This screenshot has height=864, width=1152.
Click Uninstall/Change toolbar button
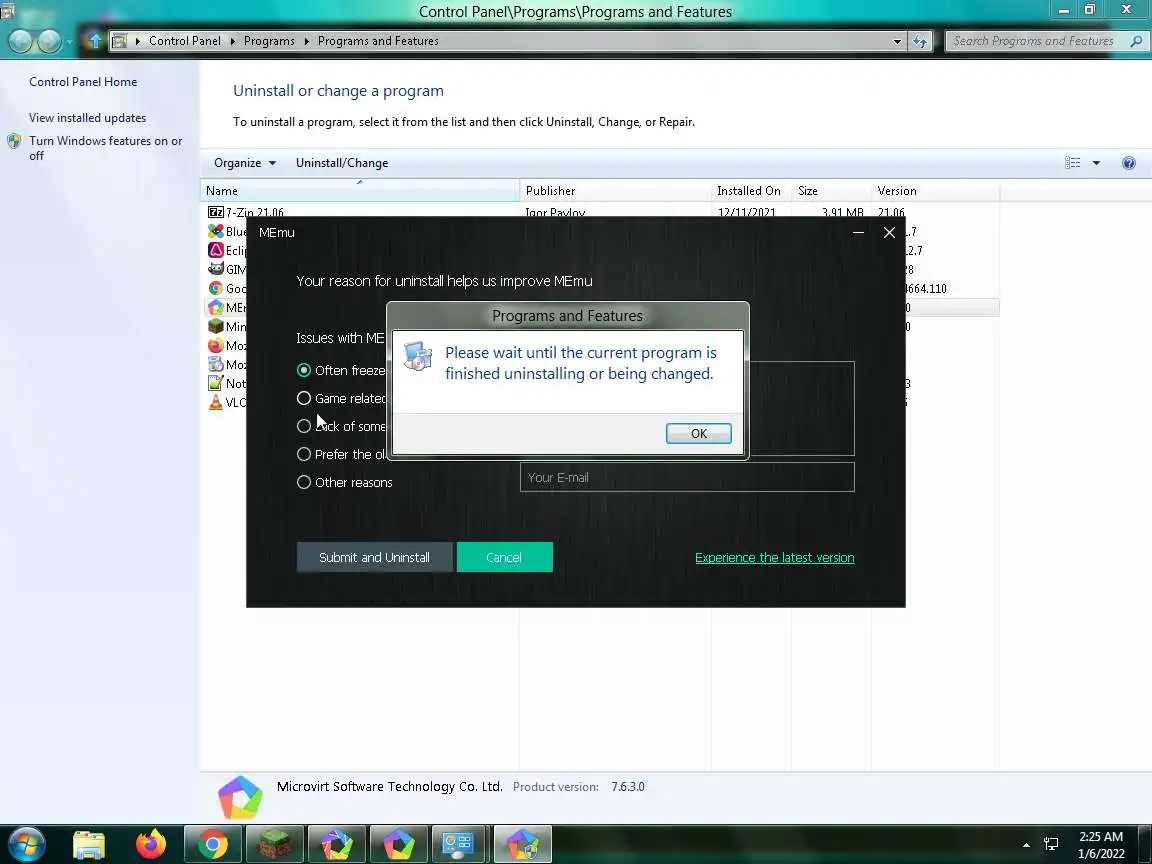[x=342, y=163]
